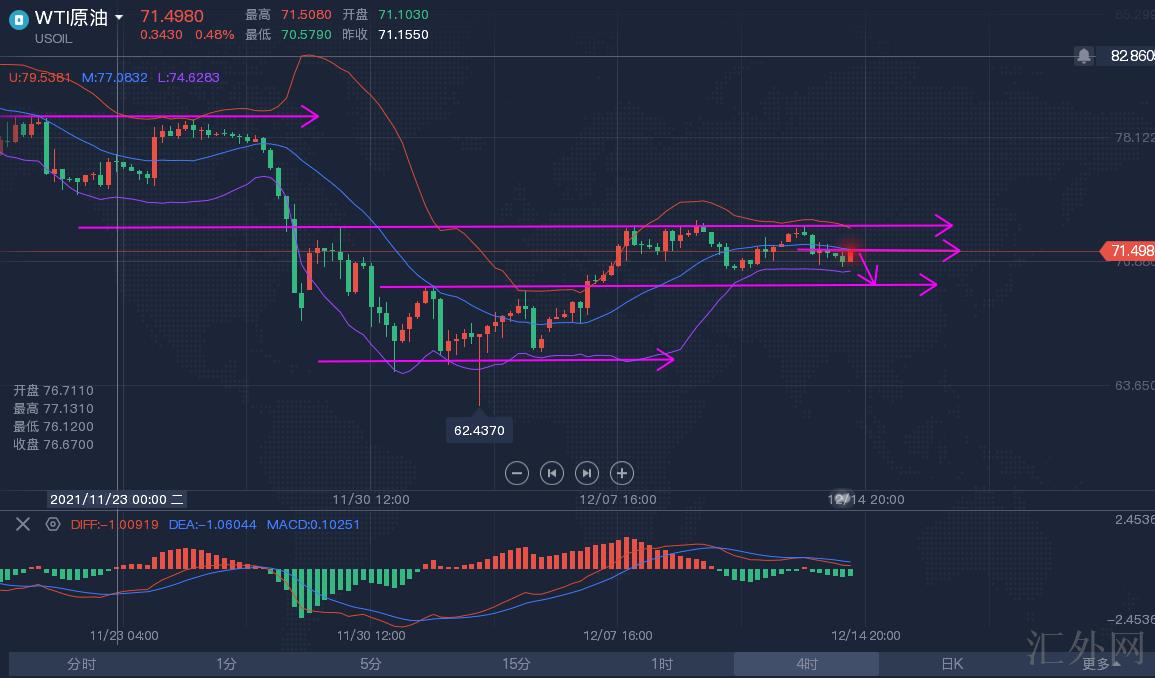Switch to the 日K daily chart tab
The height and width of the screenshot is (678, 1155).
(x=951, y=664)
